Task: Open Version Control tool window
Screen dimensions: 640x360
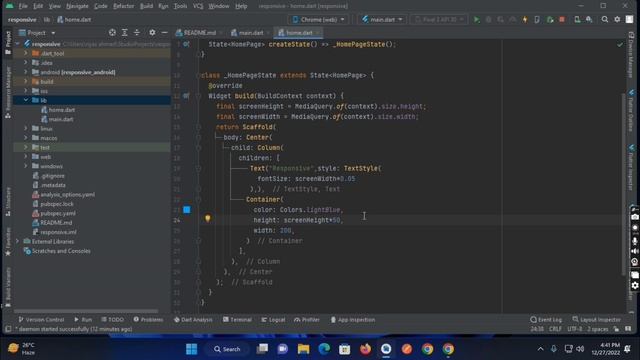Action: pos(41,320)
